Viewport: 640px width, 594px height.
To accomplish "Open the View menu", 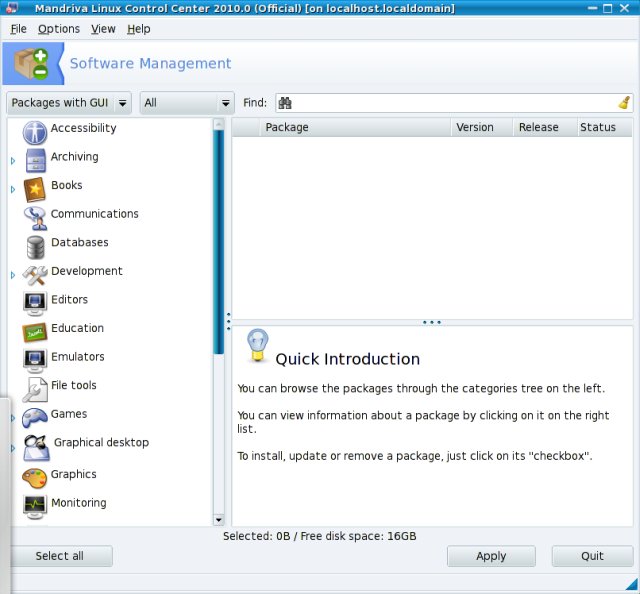I will [x=103, y=29].
